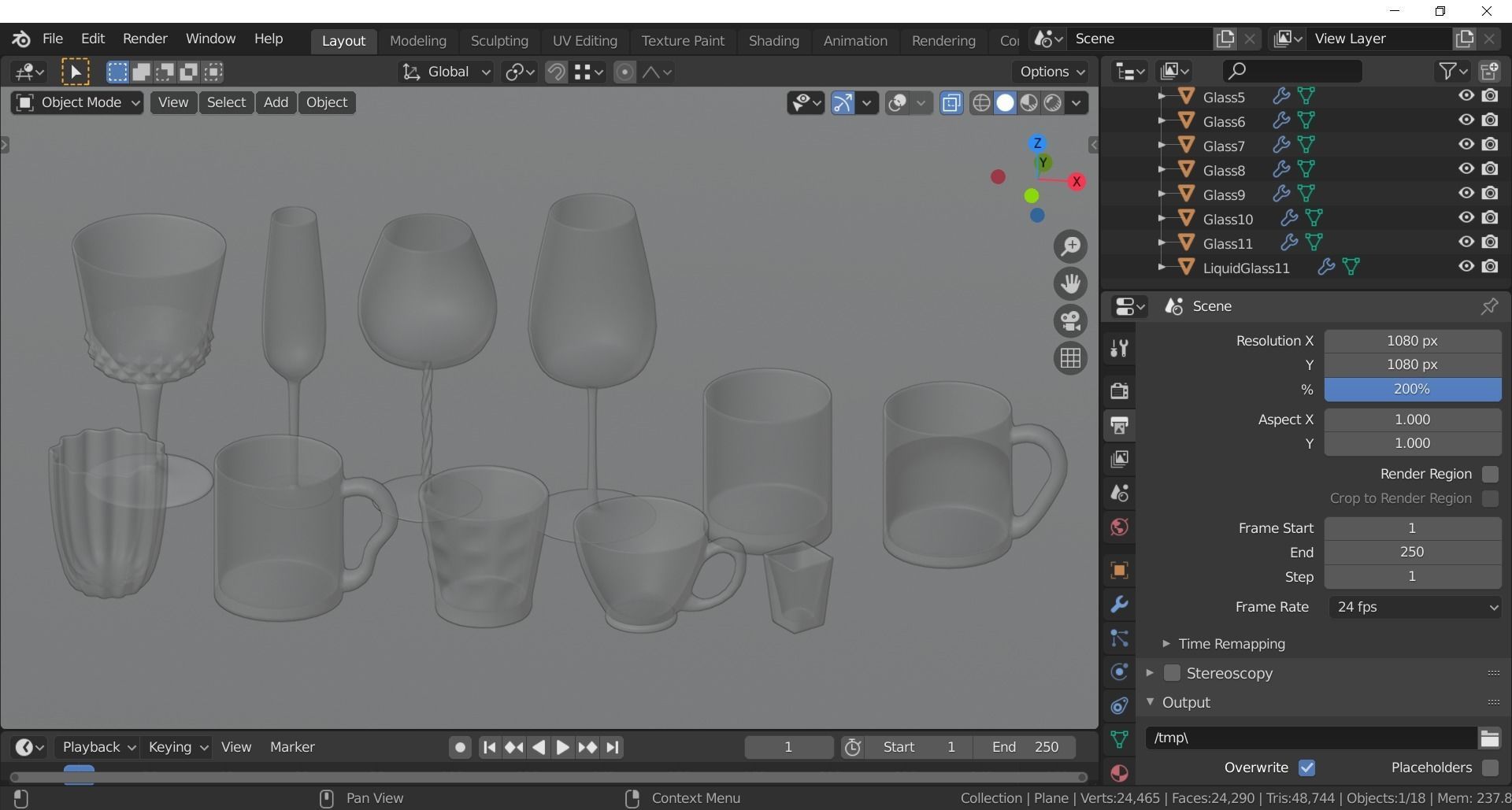Open the Frame Rate dropdown

(1414, 607)
